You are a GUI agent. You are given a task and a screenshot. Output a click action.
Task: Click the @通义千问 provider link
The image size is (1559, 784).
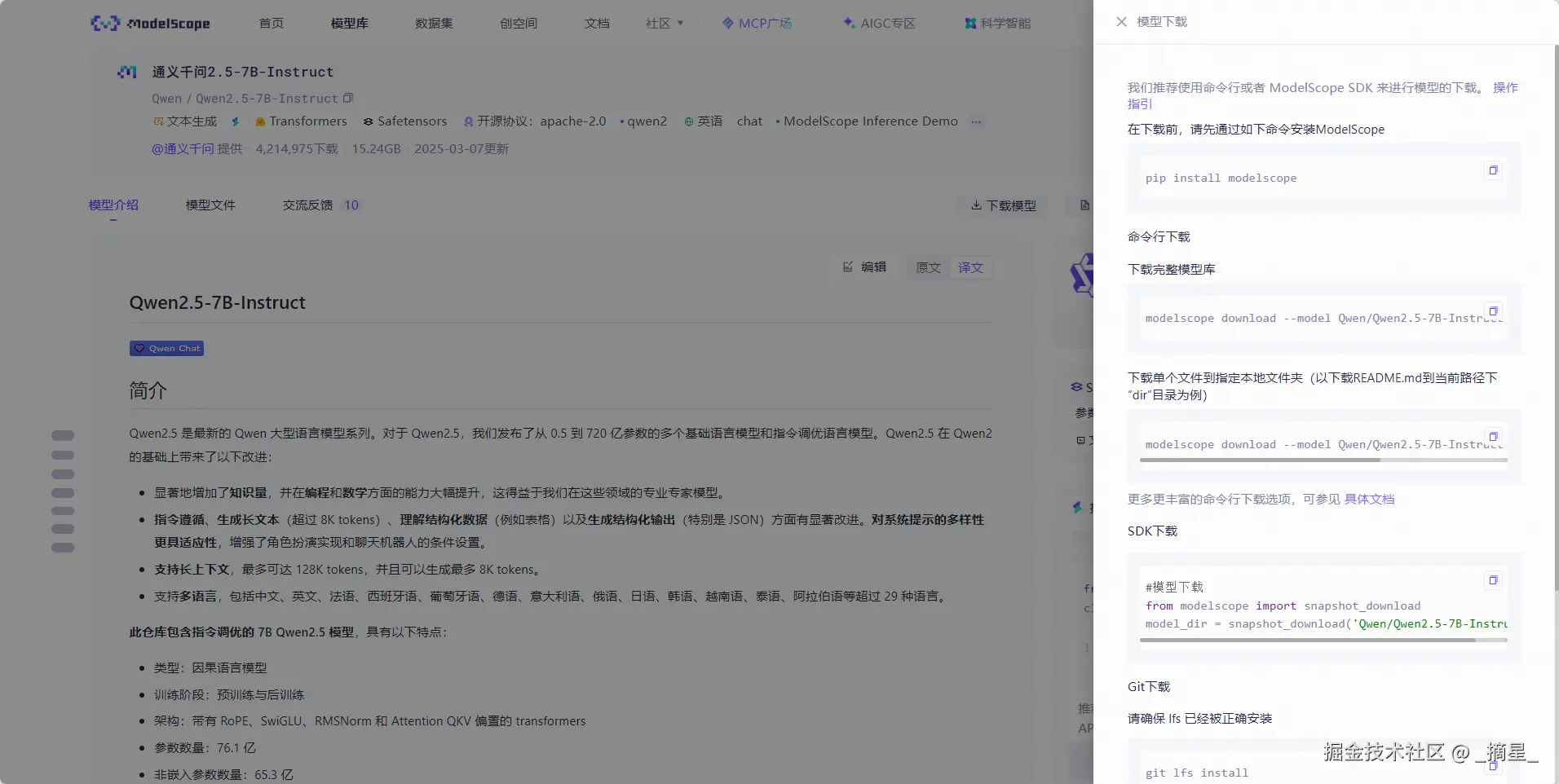pyautogui.click(x=183, y=148)
